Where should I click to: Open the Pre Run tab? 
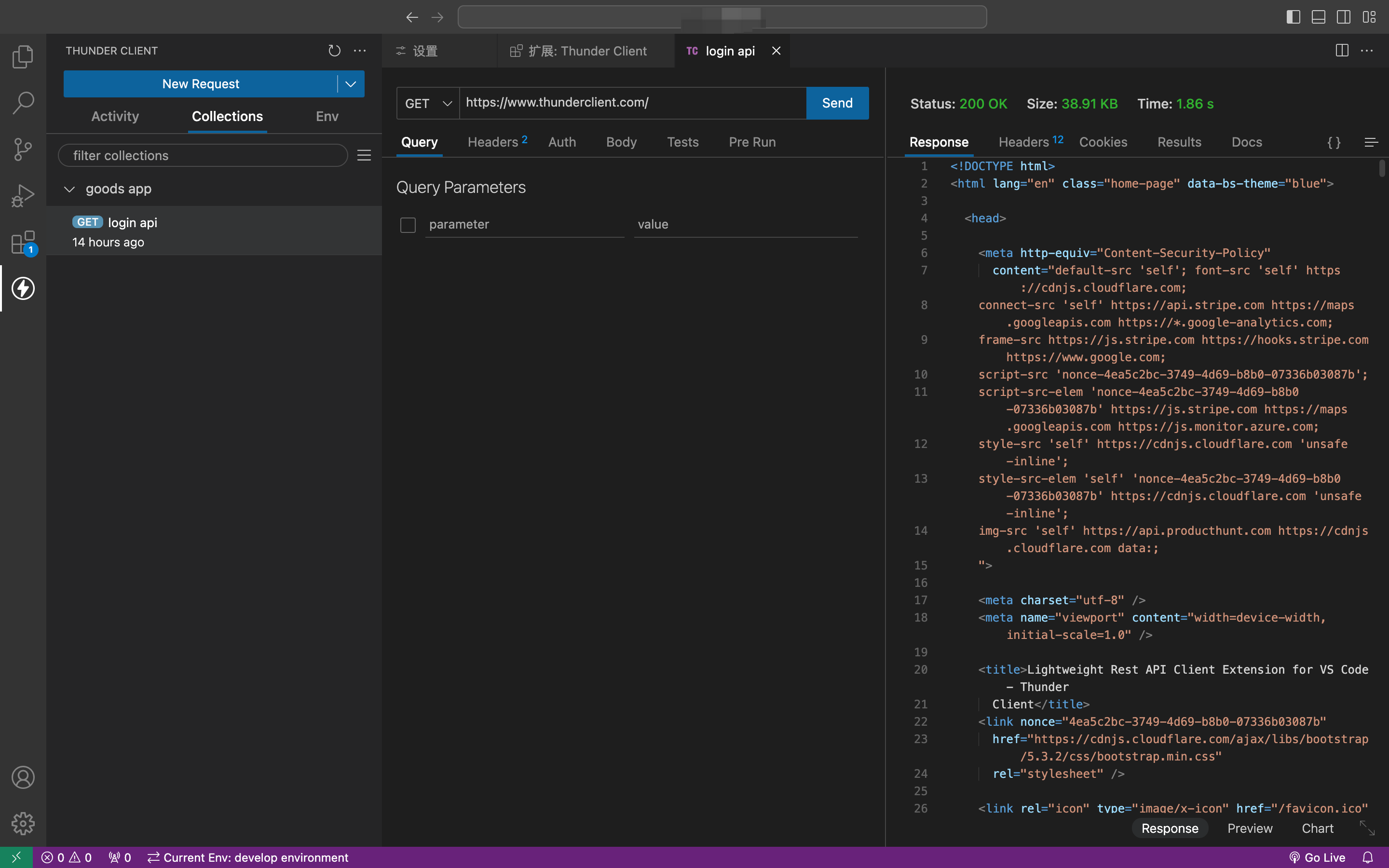point(752,142)
